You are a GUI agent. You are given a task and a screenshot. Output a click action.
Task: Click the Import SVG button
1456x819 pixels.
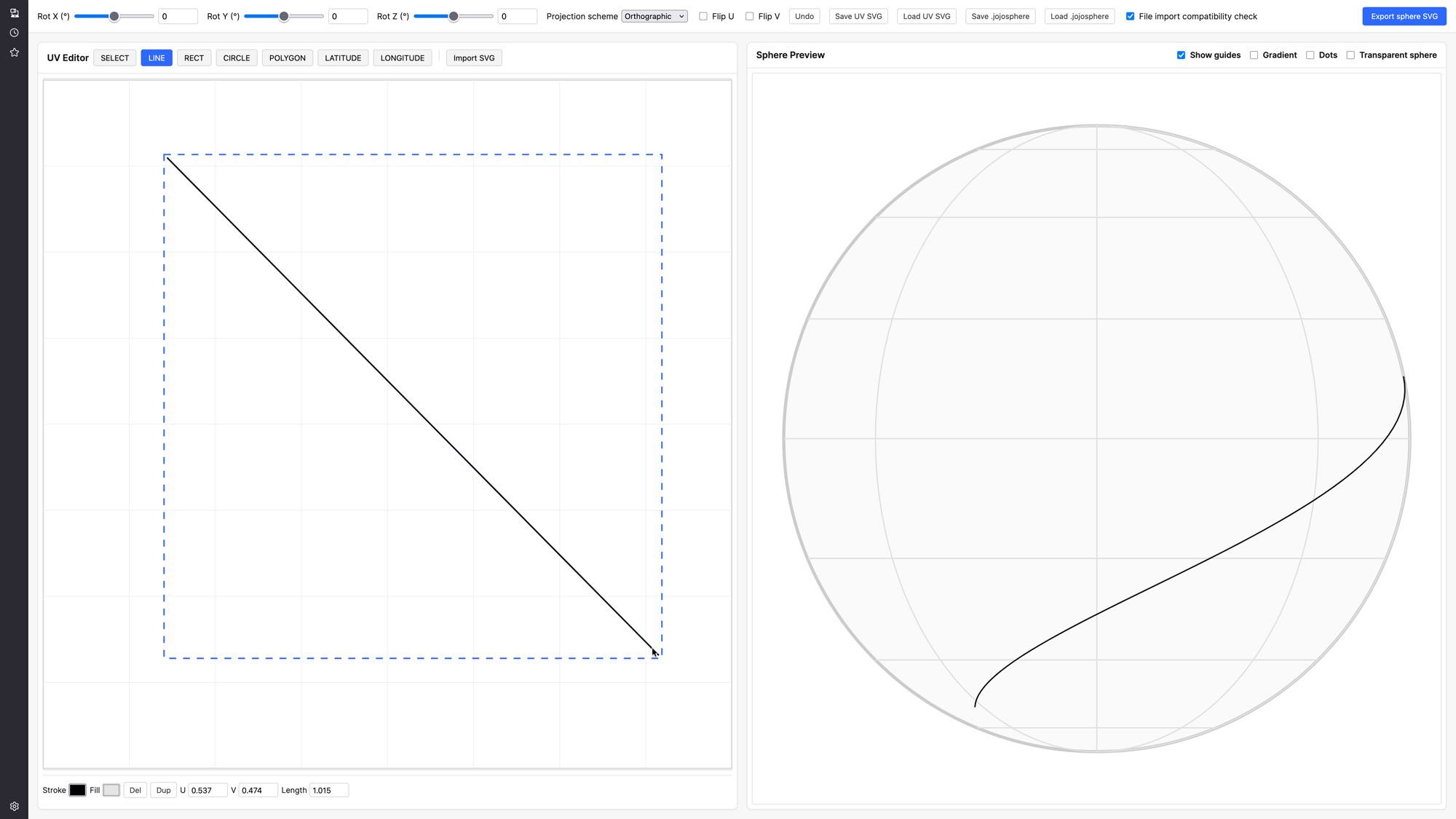474,58
